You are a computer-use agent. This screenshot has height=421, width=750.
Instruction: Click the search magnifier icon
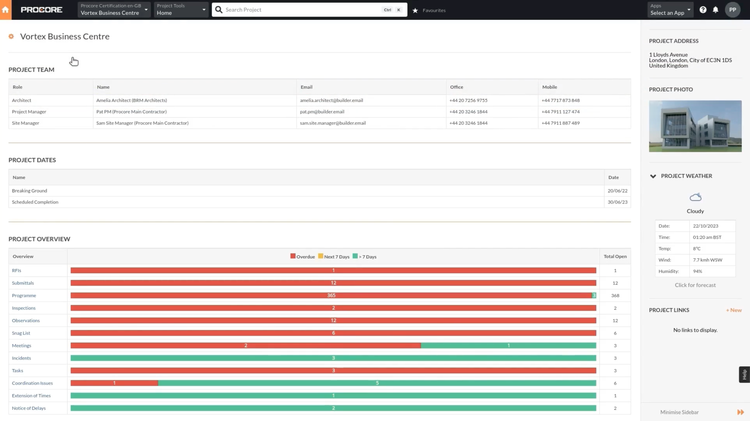click(x=219, y=10)
